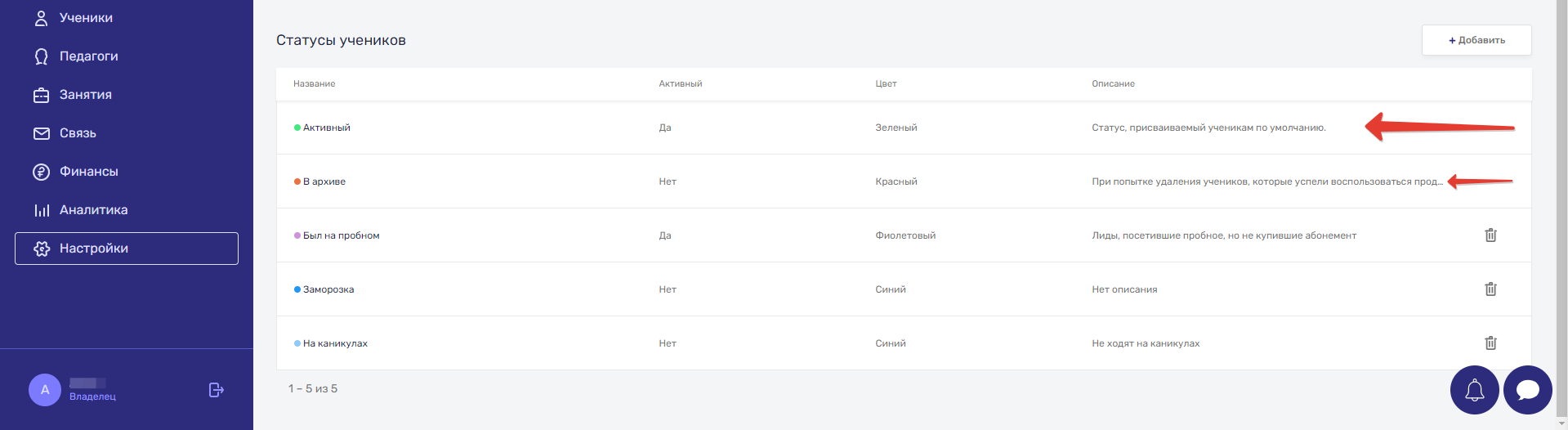Viewport: 1568px width, 430px height.
Task: Delete the "Был на пробном" status
Action: coord(1490,235)
